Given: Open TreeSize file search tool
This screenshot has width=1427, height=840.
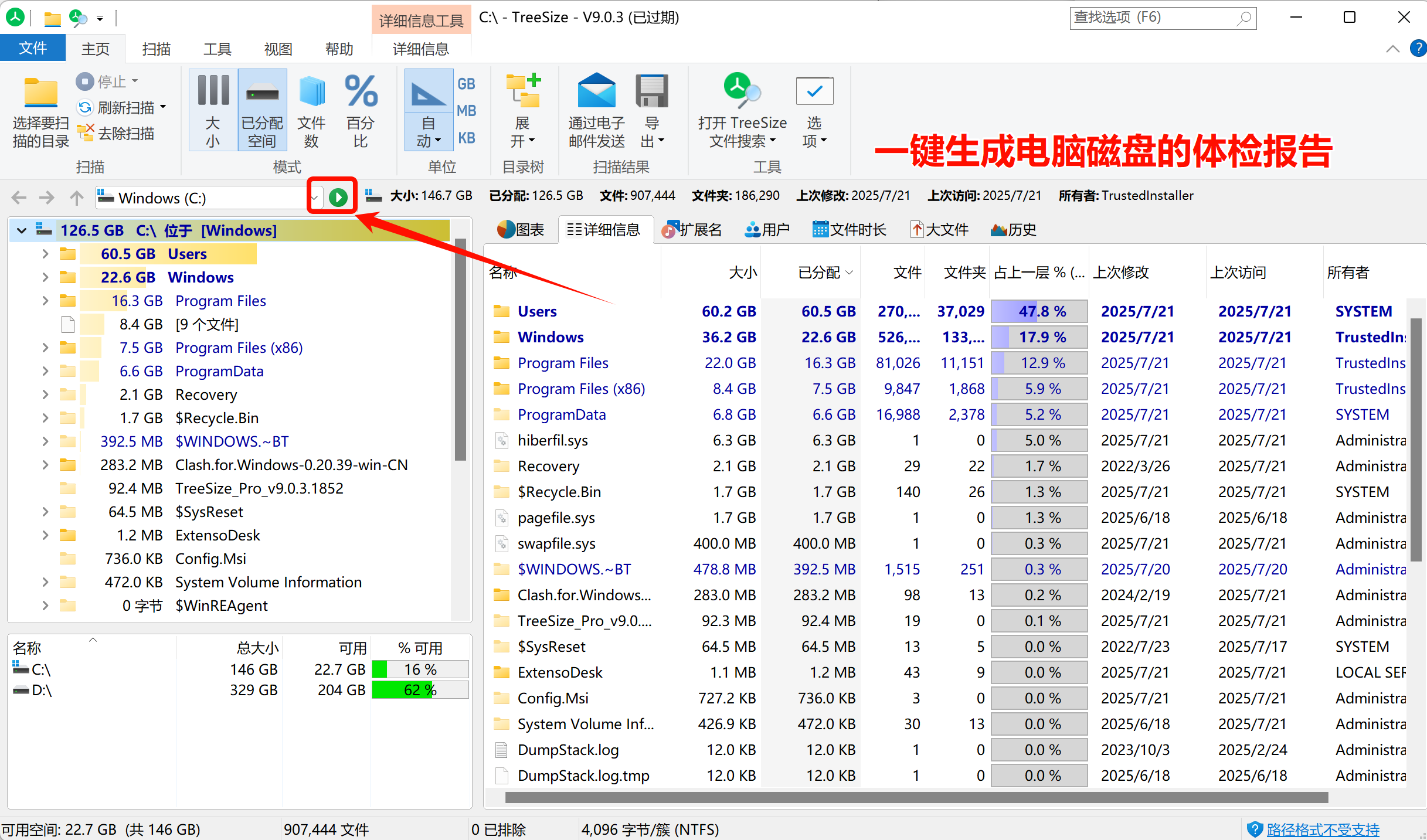Looking at the screenshot, I should coord(742,110).
